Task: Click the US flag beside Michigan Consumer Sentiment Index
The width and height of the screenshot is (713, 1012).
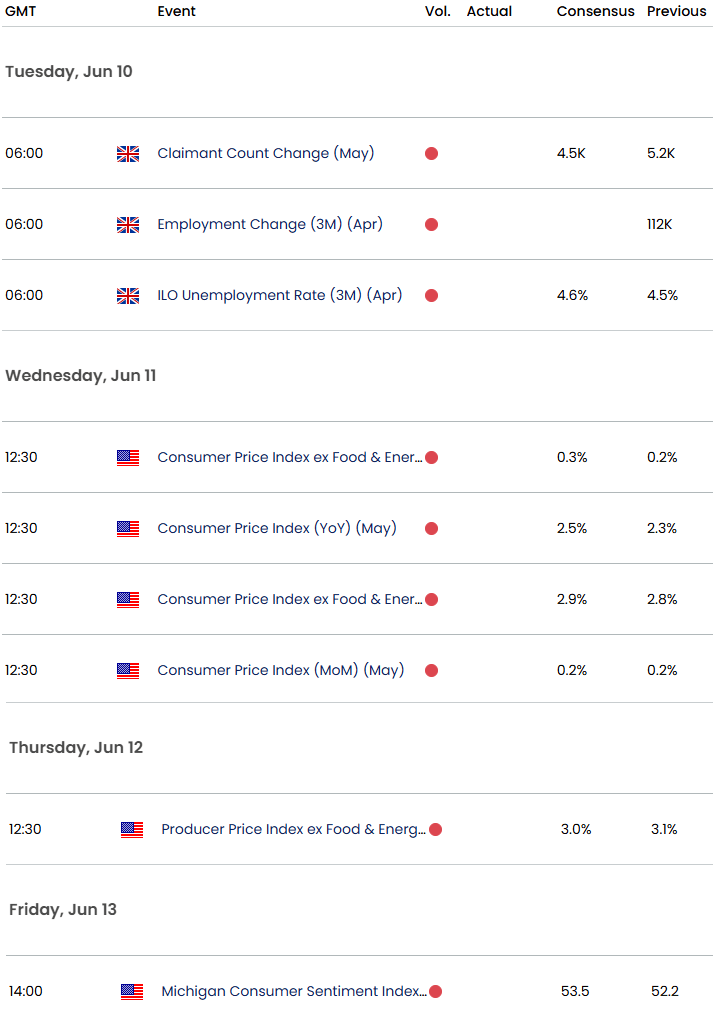Action: (132, 992)
